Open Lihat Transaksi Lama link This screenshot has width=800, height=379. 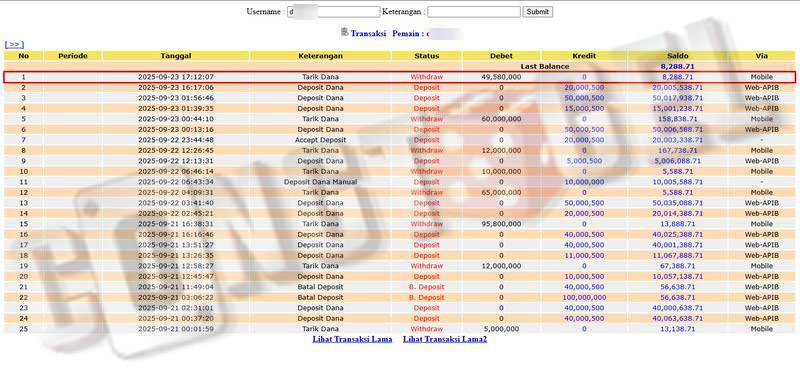[x=352, y=339]
